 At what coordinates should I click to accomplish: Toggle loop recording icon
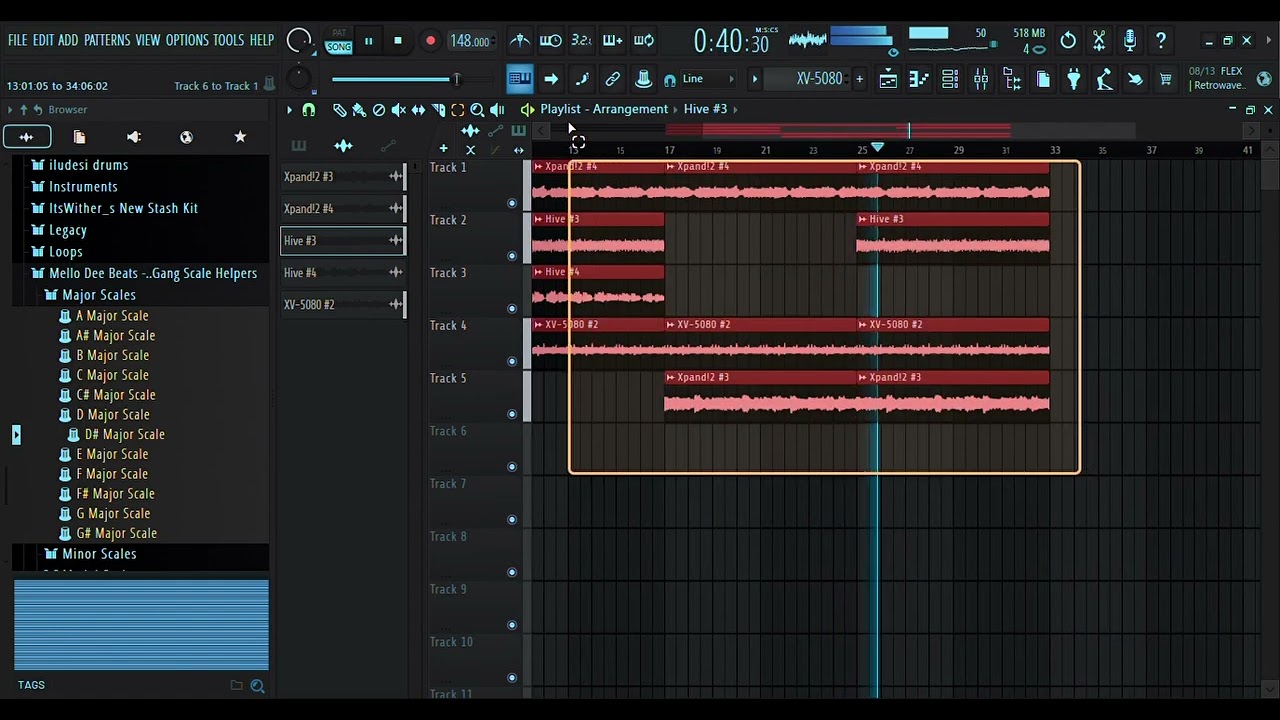[644, 41]
